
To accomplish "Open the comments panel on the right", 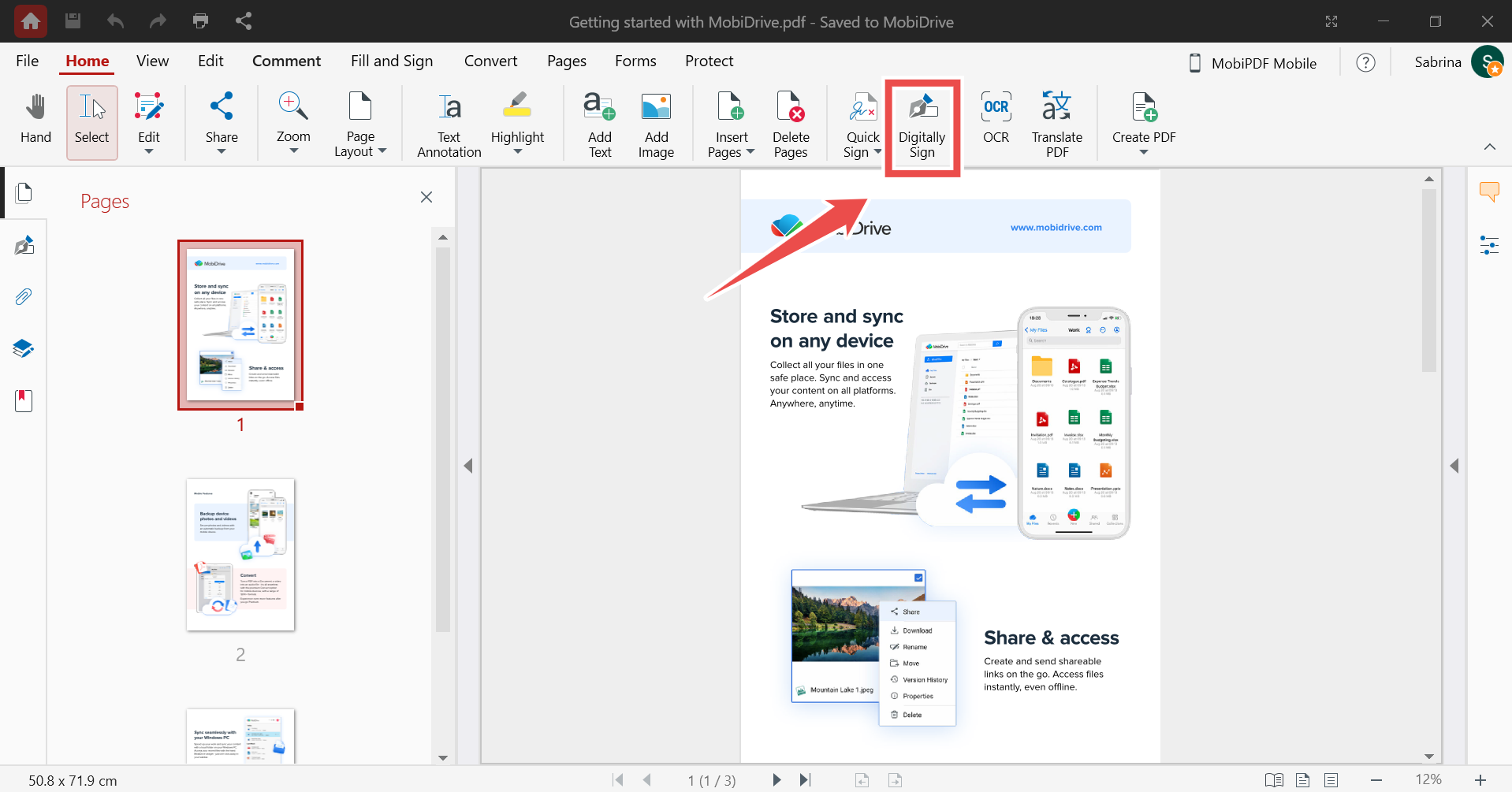I will point(1489,191).
